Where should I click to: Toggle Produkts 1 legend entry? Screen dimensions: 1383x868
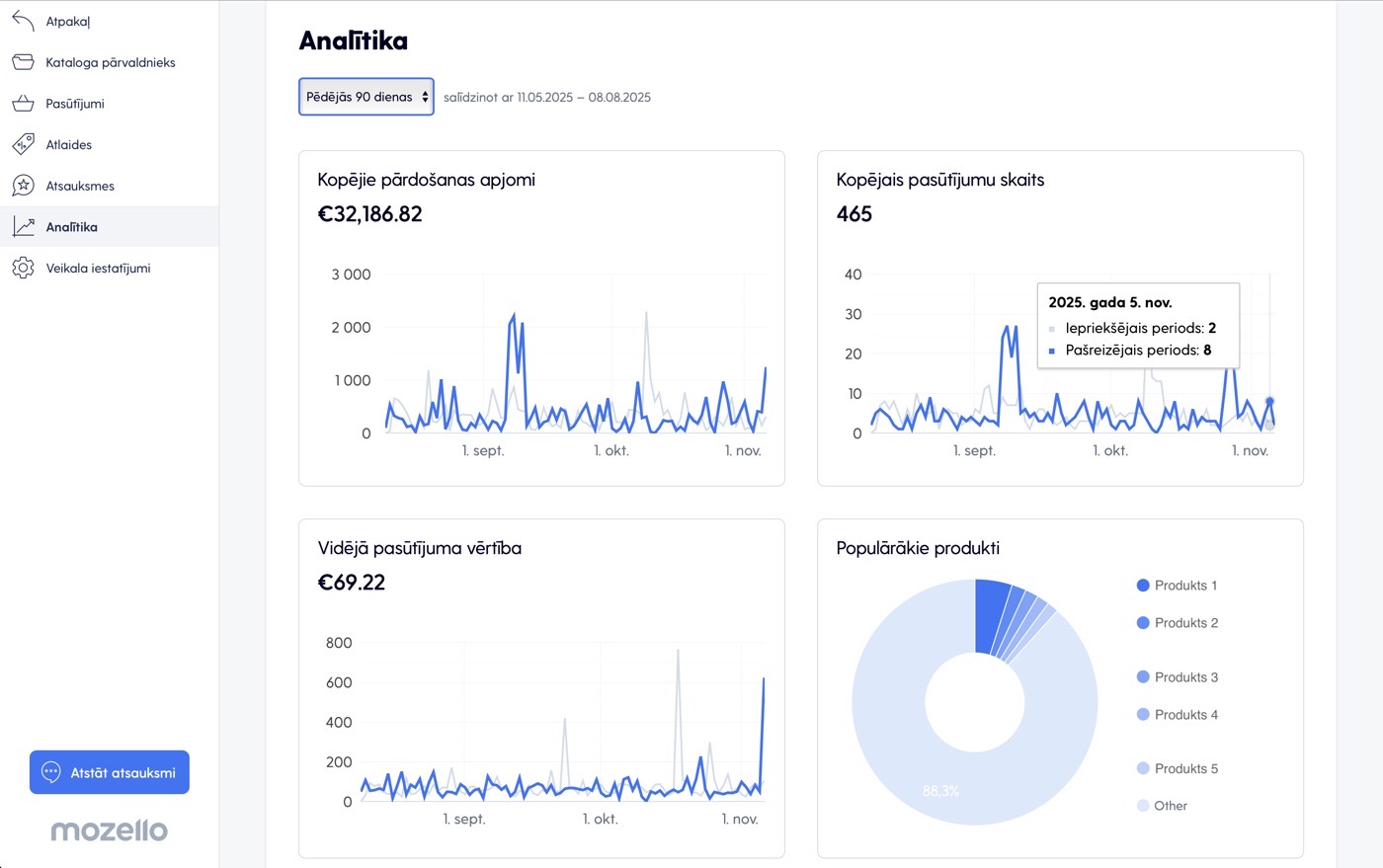point(1177,586)
